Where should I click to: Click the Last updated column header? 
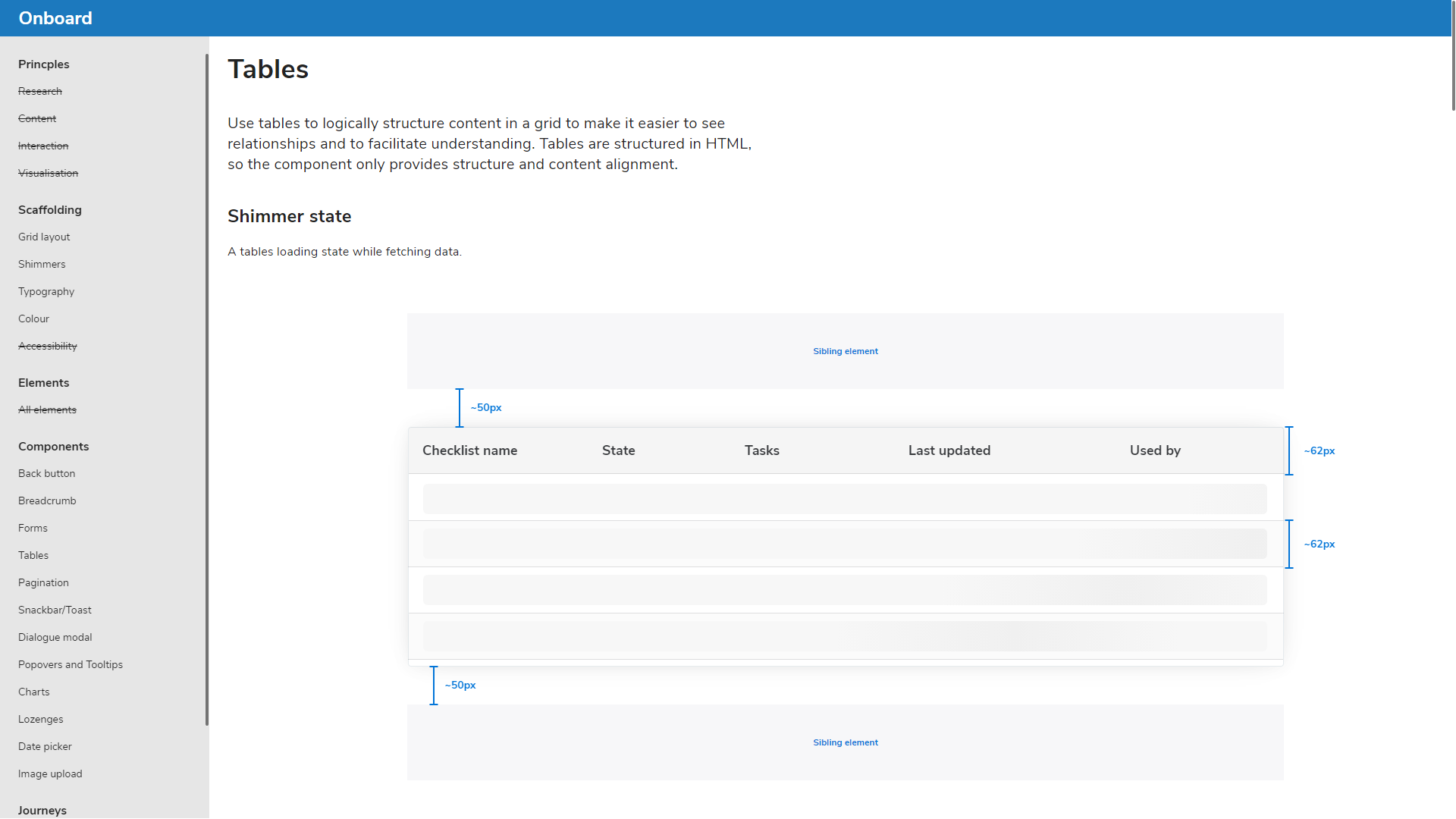[949, 450]
